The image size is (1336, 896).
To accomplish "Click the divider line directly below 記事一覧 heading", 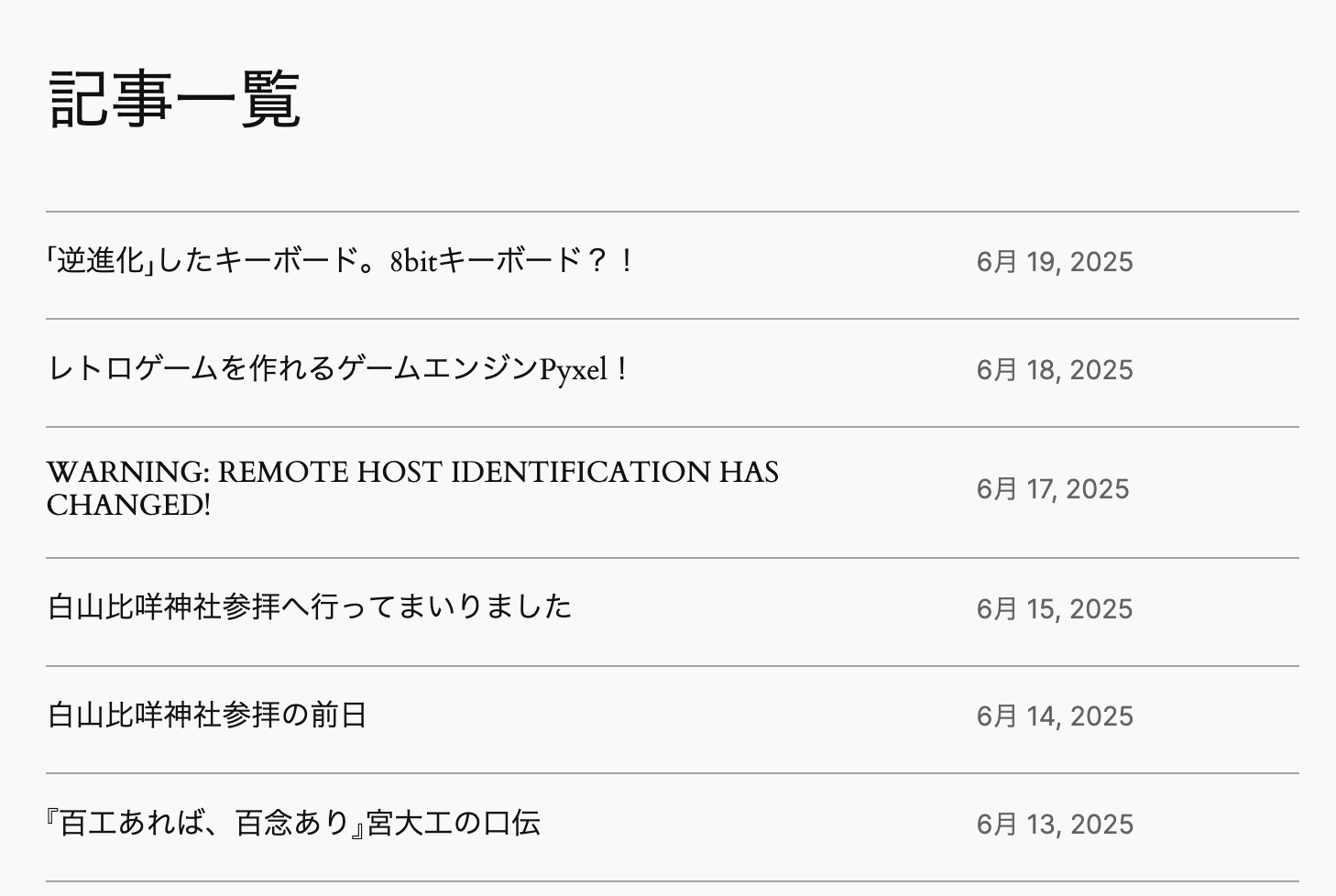I will [x=672, y=212].
